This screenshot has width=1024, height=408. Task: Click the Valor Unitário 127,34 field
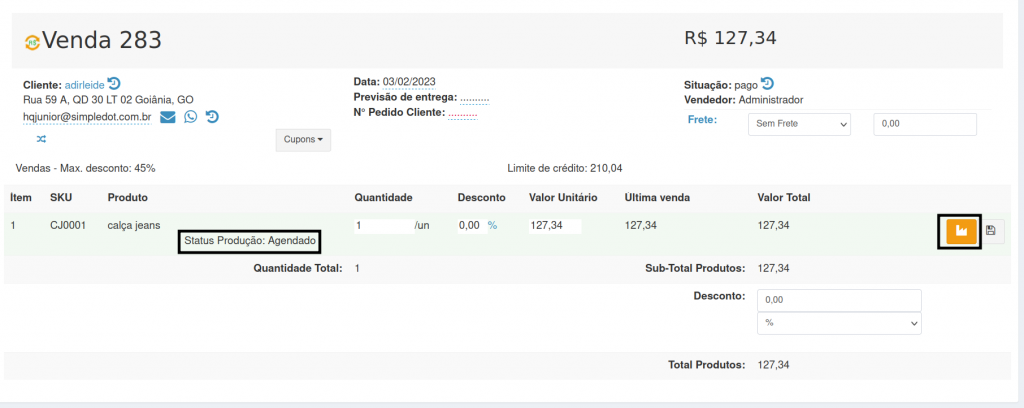click(x=555, y=226)
